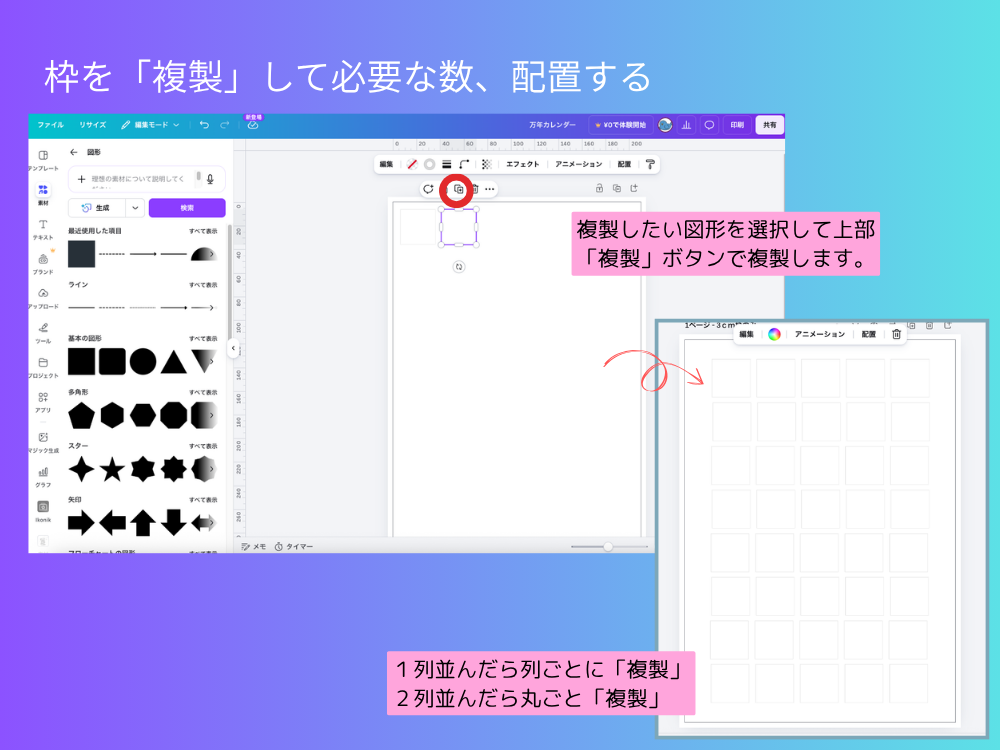This screenshot has width=1000, height=750.
Task: Open the 編集モード dropdown
Action: pyautogui.click(x=150, y=125)
